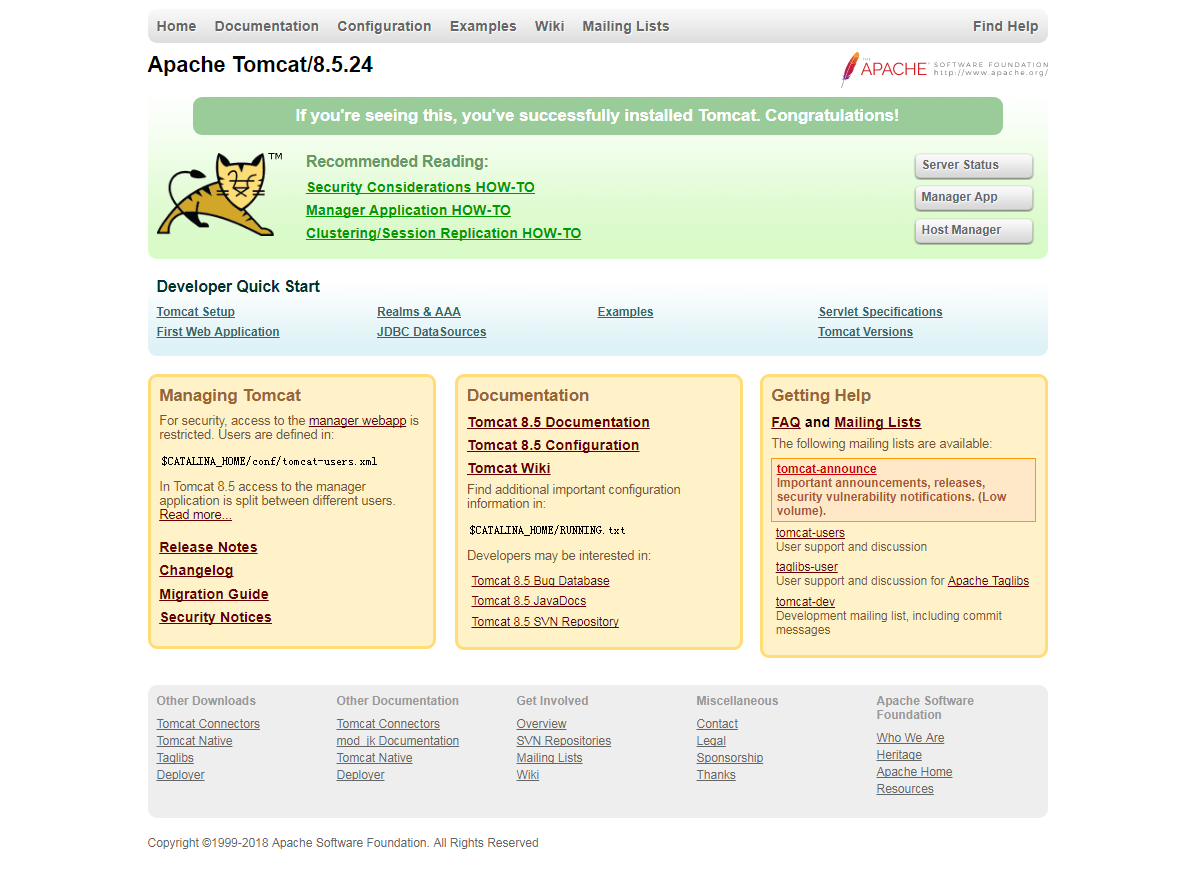The image size is (1195, 883).
Task: Open Mailing Lists in top navigation
Action: pos(626,26)
